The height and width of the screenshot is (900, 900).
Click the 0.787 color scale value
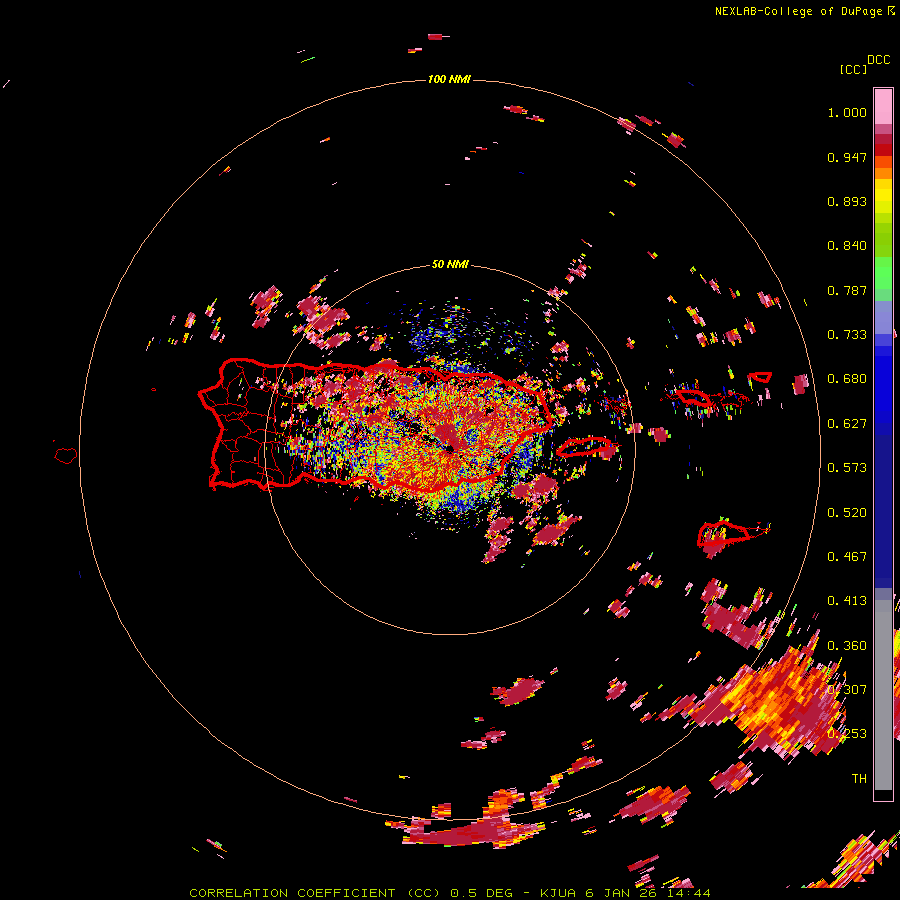[x=847, y=290]
